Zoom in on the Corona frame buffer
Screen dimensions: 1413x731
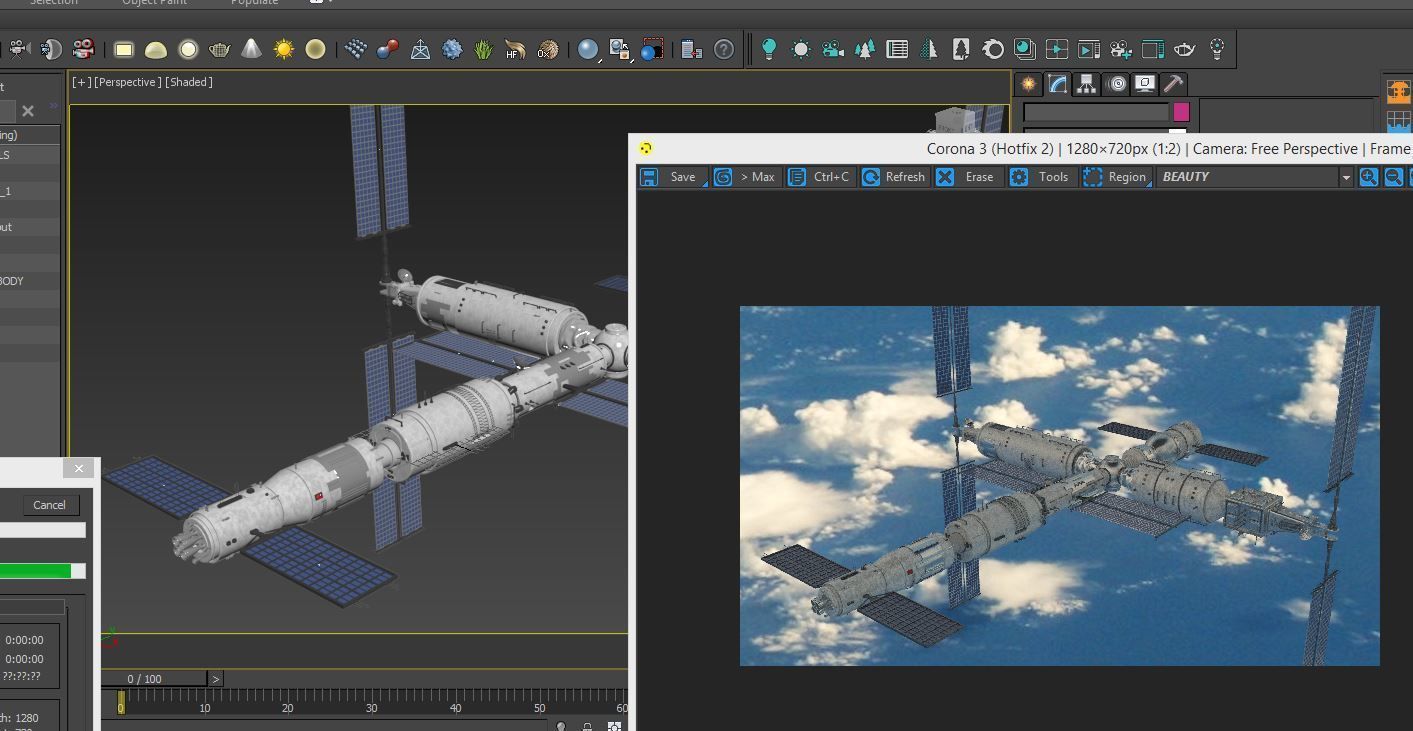coord(1368,177)
